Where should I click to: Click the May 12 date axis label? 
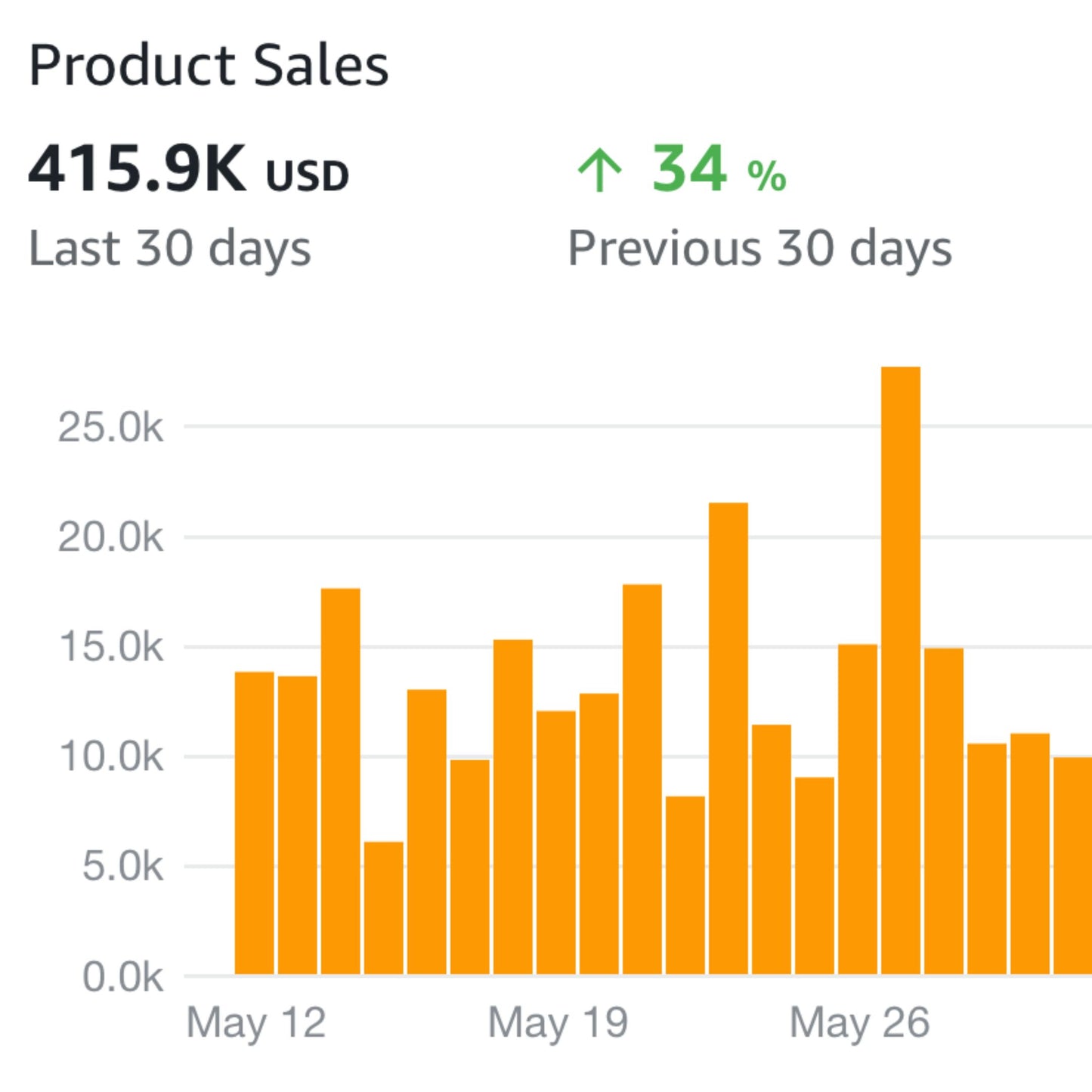(256, 1022)
